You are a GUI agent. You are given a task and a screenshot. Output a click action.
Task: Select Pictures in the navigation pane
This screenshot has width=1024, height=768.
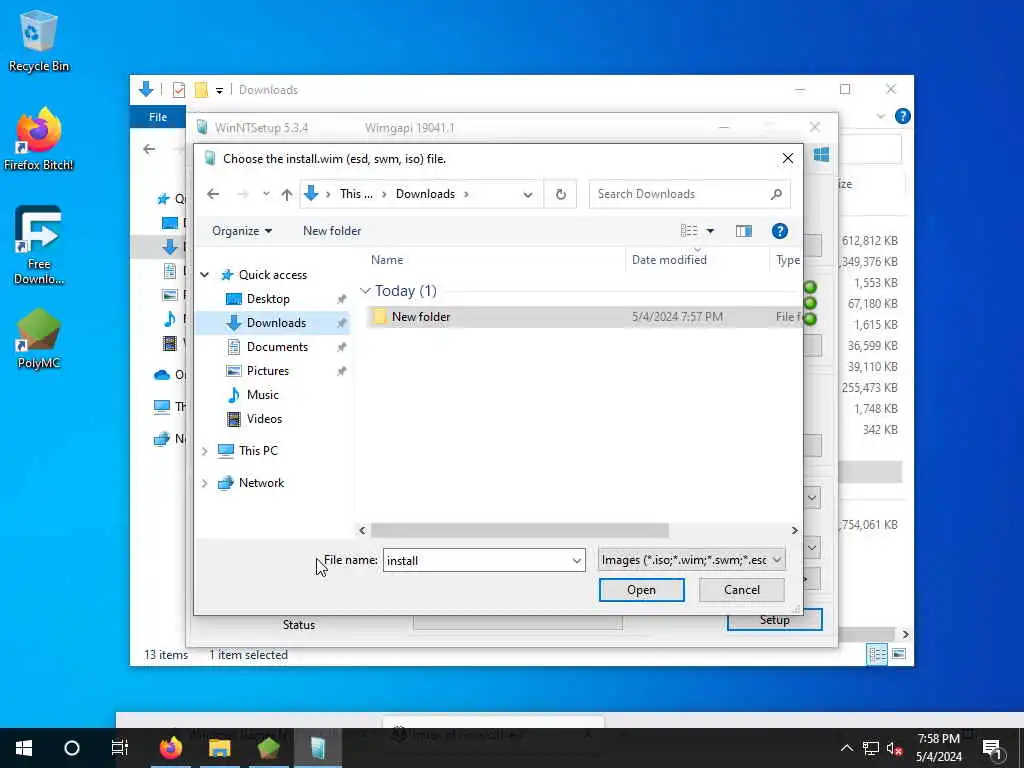pyautogui.click(x=268, y=371)
